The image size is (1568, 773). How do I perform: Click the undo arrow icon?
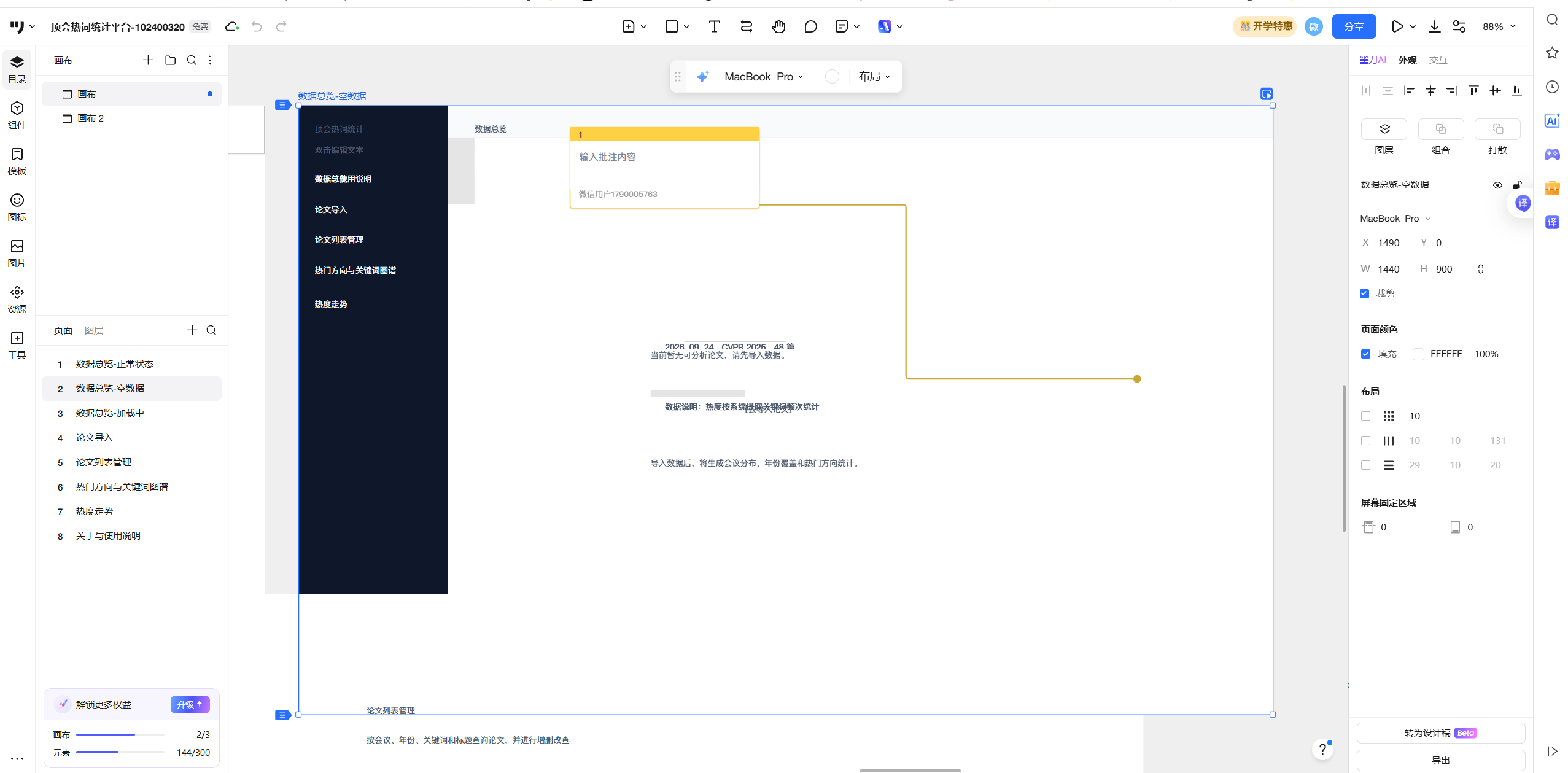click(257, 26)
